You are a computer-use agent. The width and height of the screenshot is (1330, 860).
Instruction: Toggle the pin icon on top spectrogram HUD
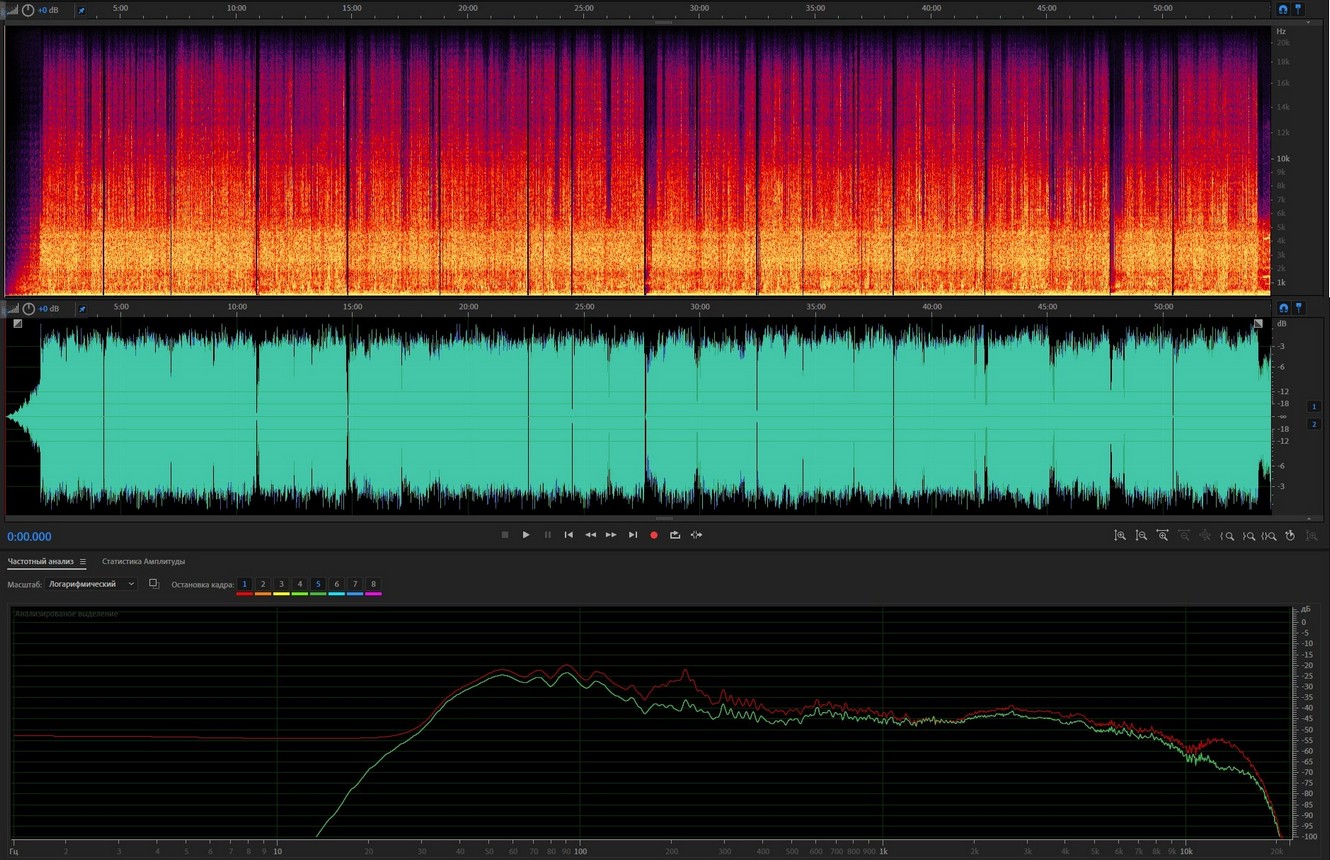tap(81, 10)
